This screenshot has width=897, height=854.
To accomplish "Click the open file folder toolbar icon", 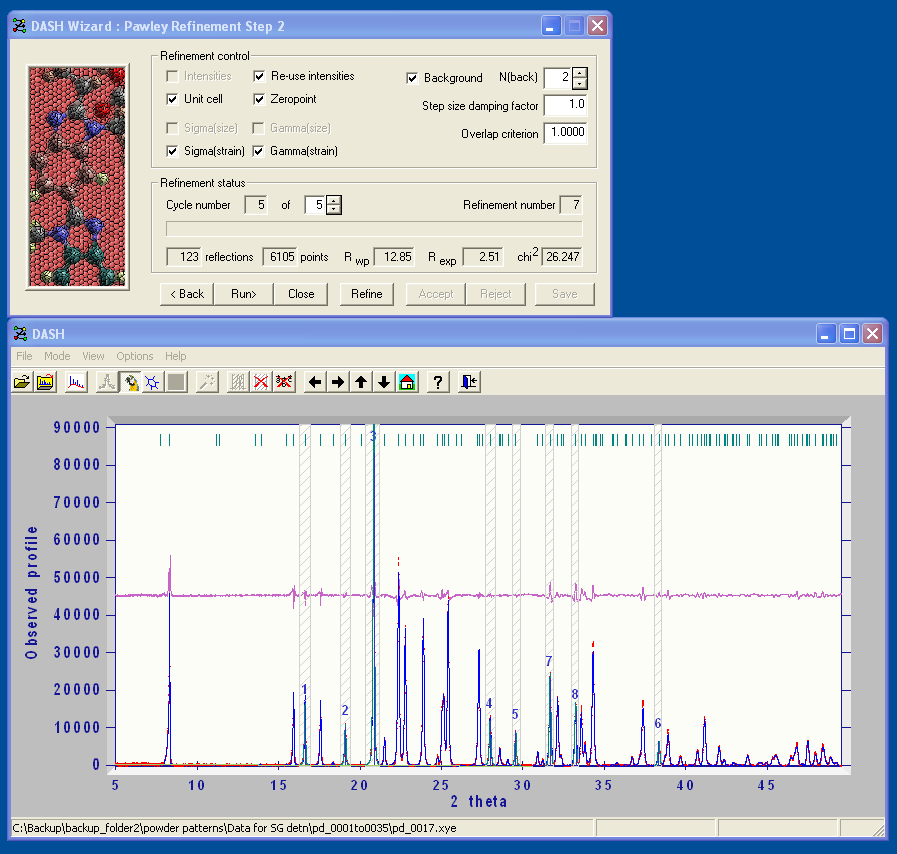I will (22, 382).
